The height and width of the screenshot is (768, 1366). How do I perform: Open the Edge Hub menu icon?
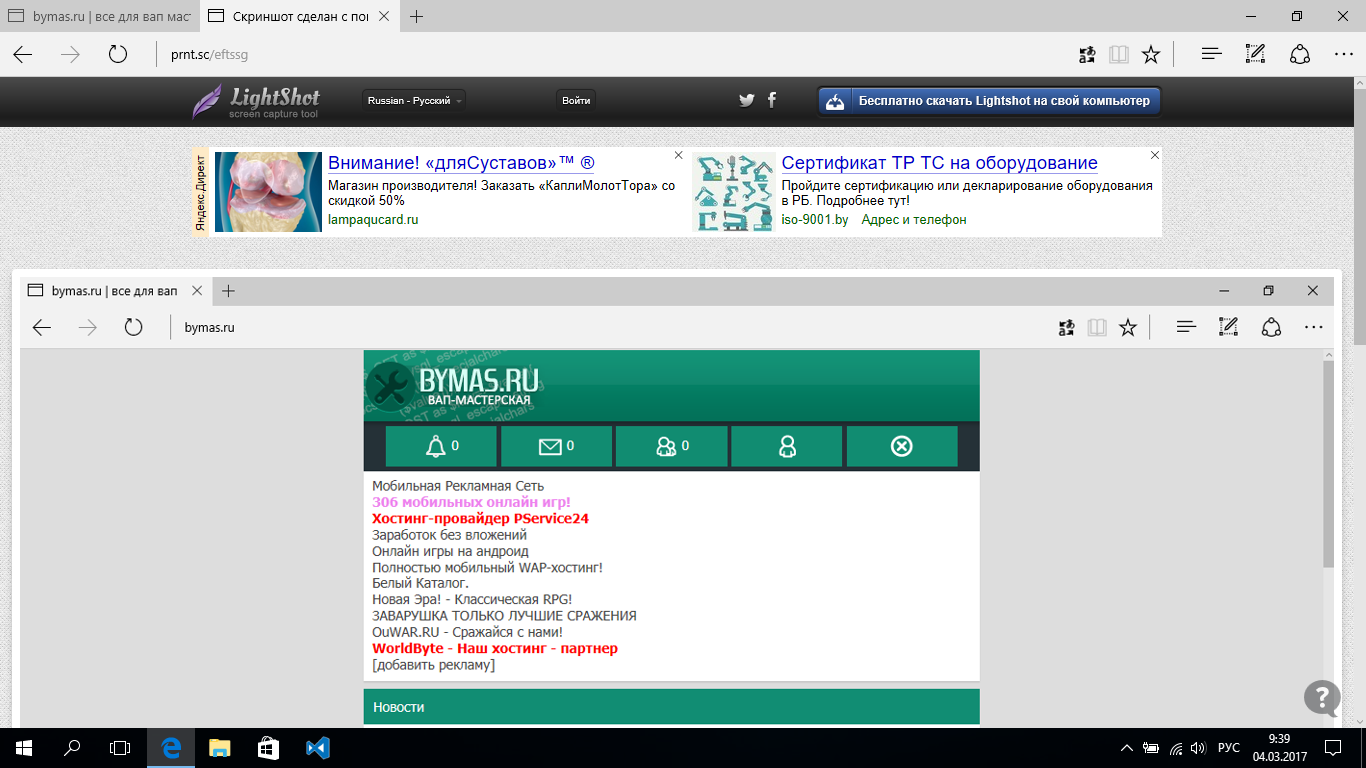tap(1212, 55)
